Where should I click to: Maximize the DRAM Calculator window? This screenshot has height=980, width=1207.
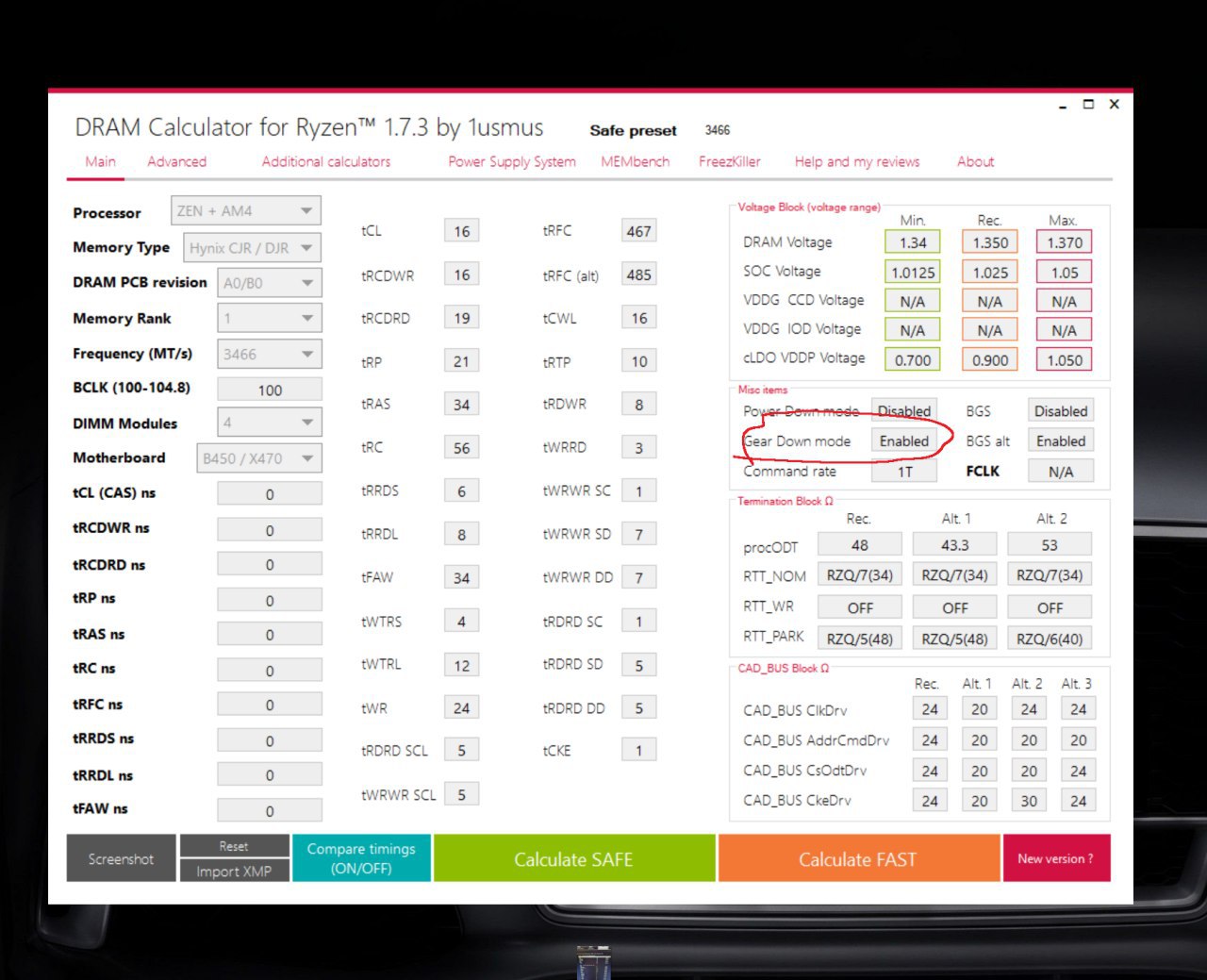point(1088,105)
